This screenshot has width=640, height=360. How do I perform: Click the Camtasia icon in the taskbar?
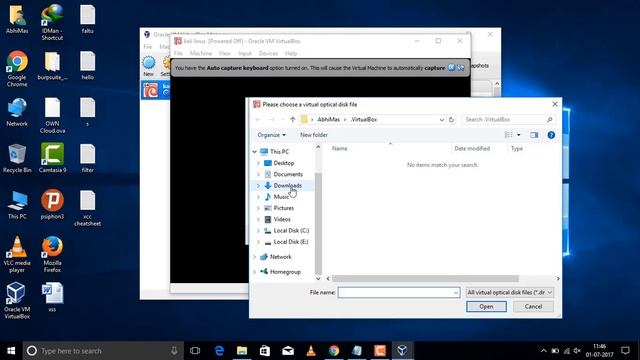coord(380,351)
